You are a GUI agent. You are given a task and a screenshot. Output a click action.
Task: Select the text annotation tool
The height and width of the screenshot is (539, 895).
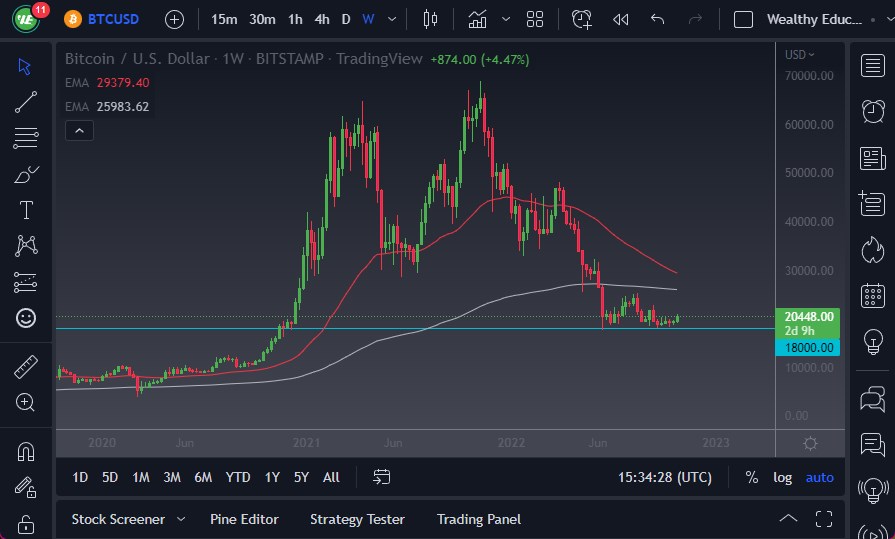pyautogui.click(x=26, y=210)
